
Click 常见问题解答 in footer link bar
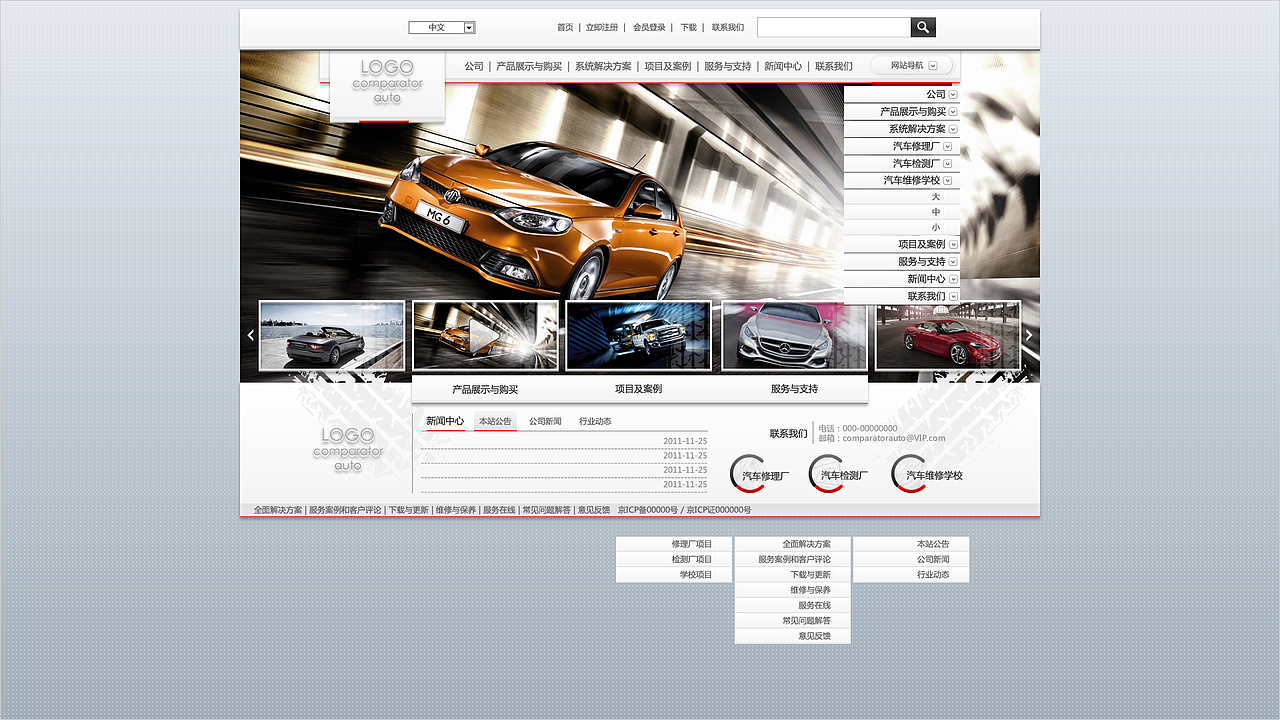click(547, 510)
